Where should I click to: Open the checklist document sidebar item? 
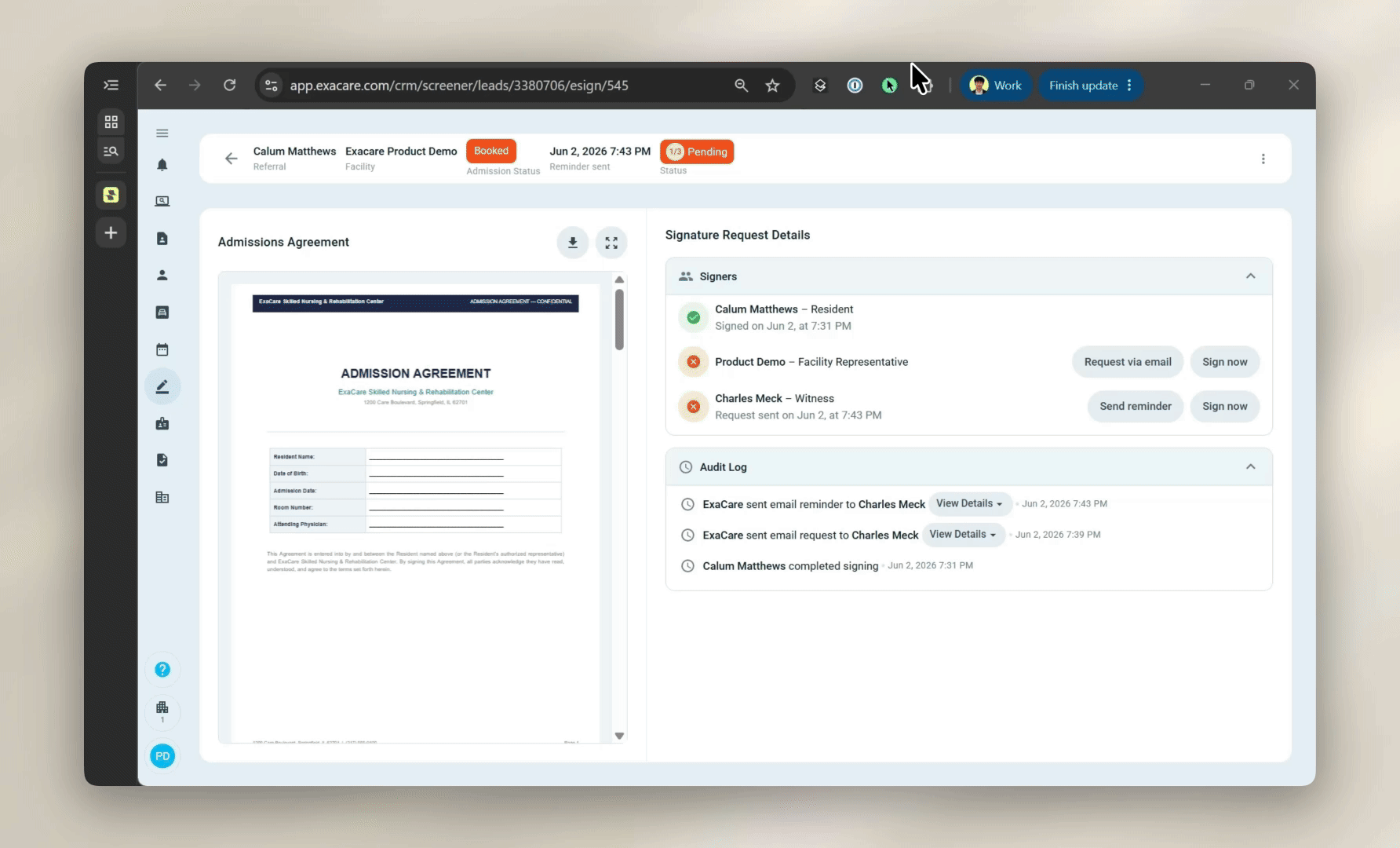click(162, 460)
